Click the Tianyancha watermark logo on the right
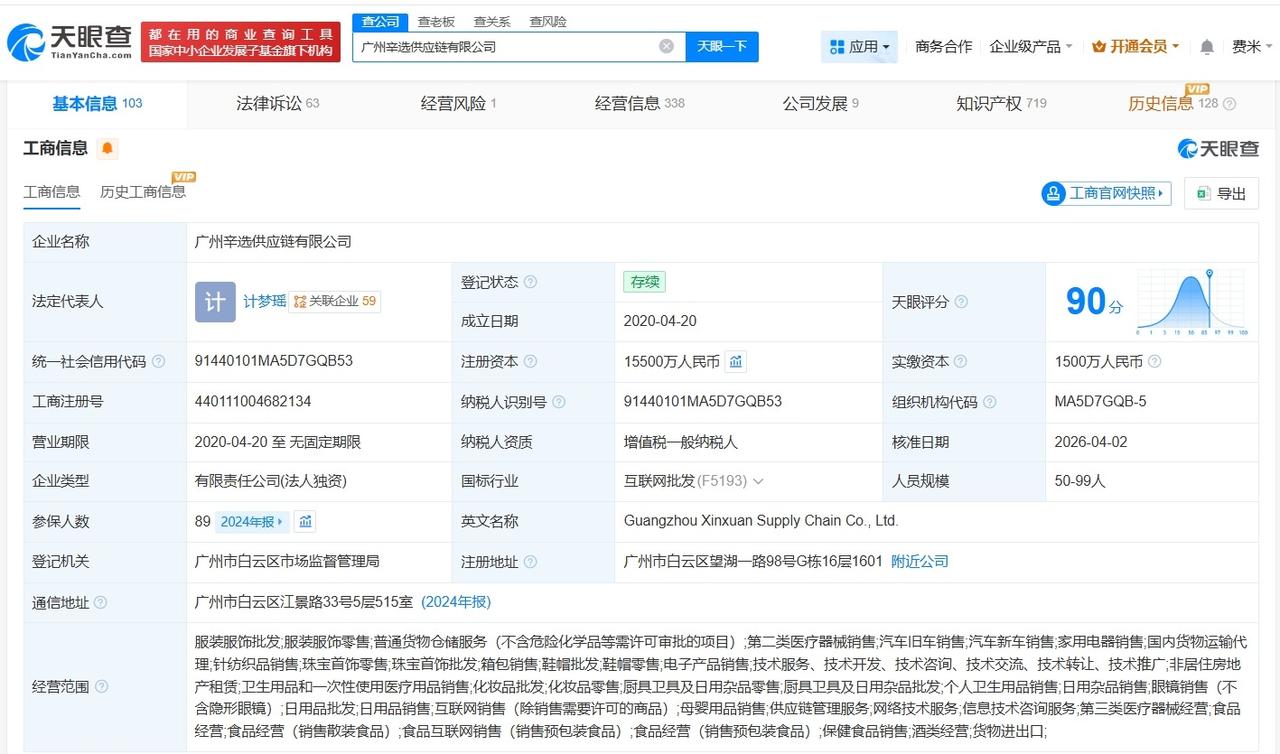 click(x=1217, y=147)
